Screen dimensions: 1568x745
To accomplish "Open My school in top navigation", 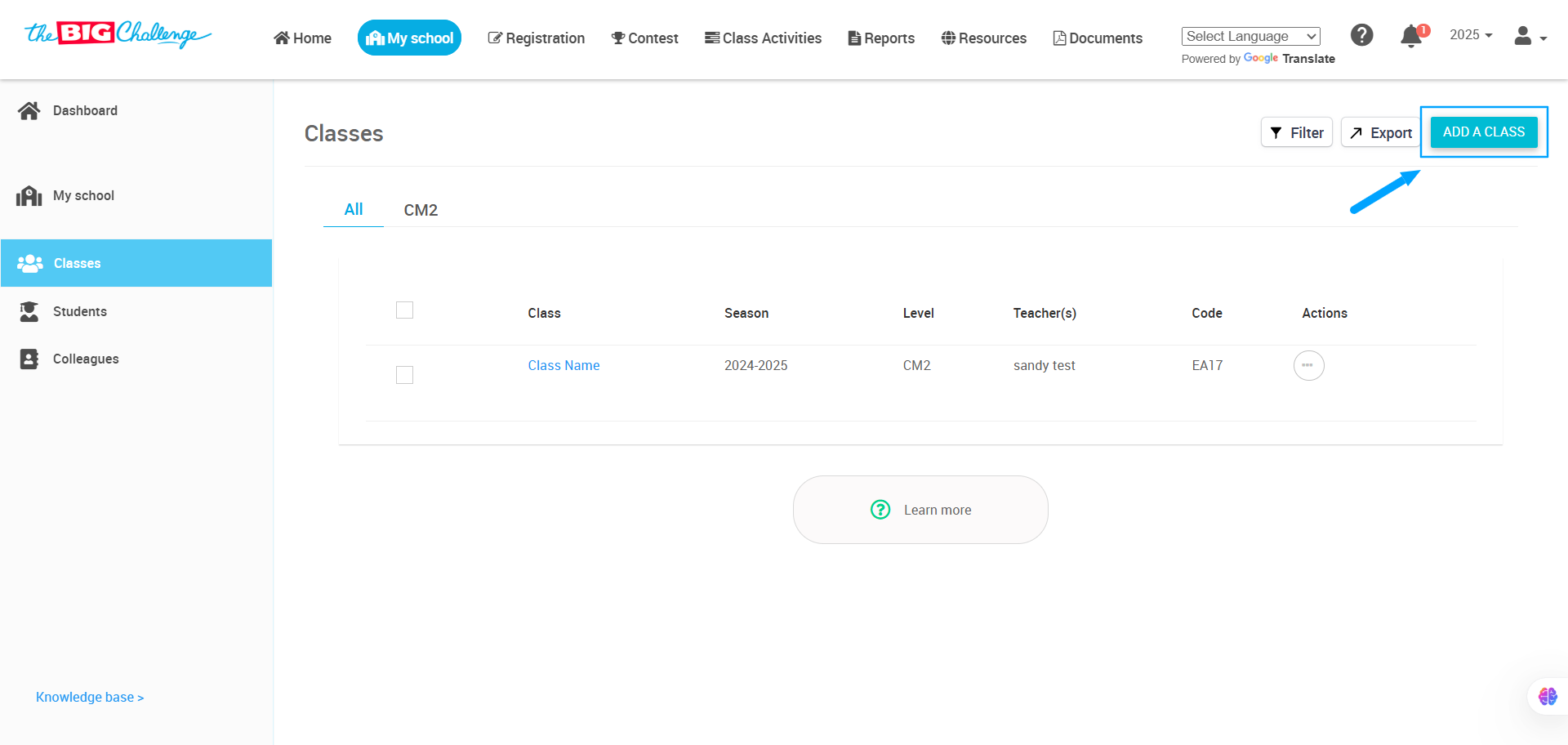I will pos(409,38).
